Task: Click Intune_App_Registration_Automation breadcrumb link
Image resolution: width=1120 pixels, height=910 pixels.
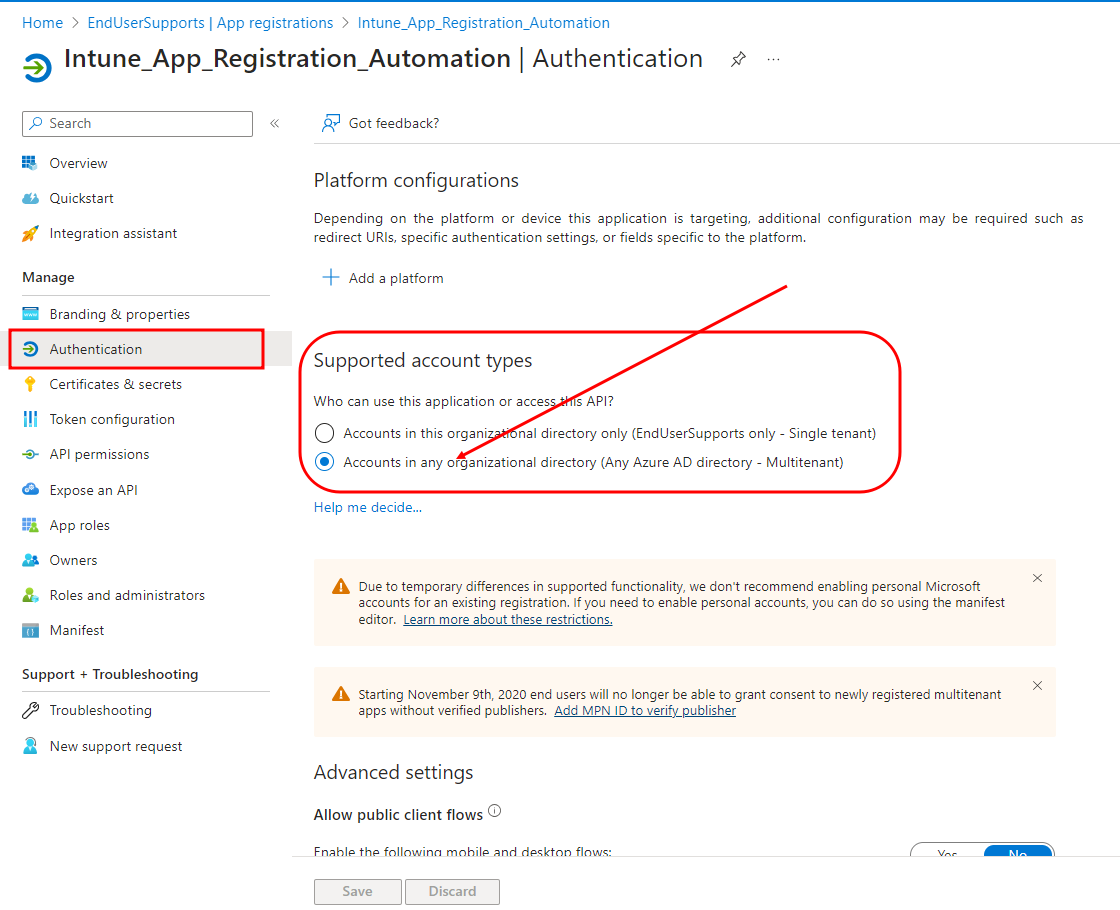Action: tap(484, 23)
